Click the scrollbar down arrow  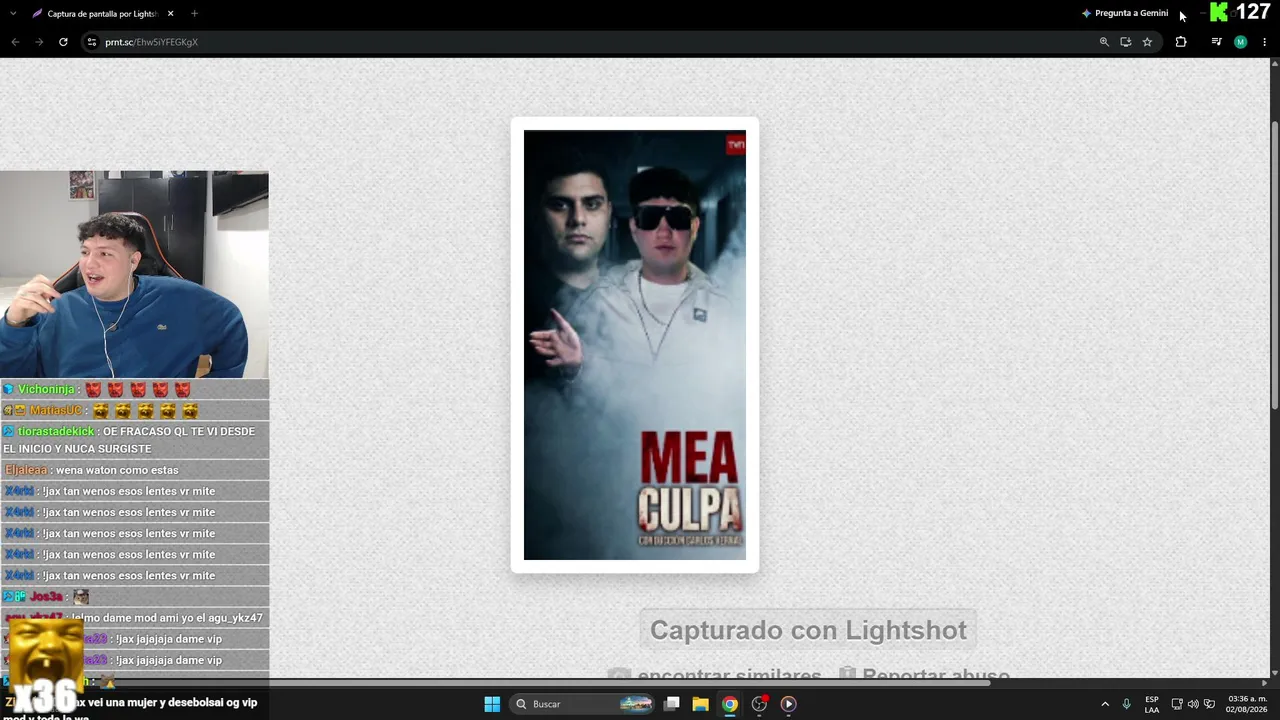tap(1274, 674)
